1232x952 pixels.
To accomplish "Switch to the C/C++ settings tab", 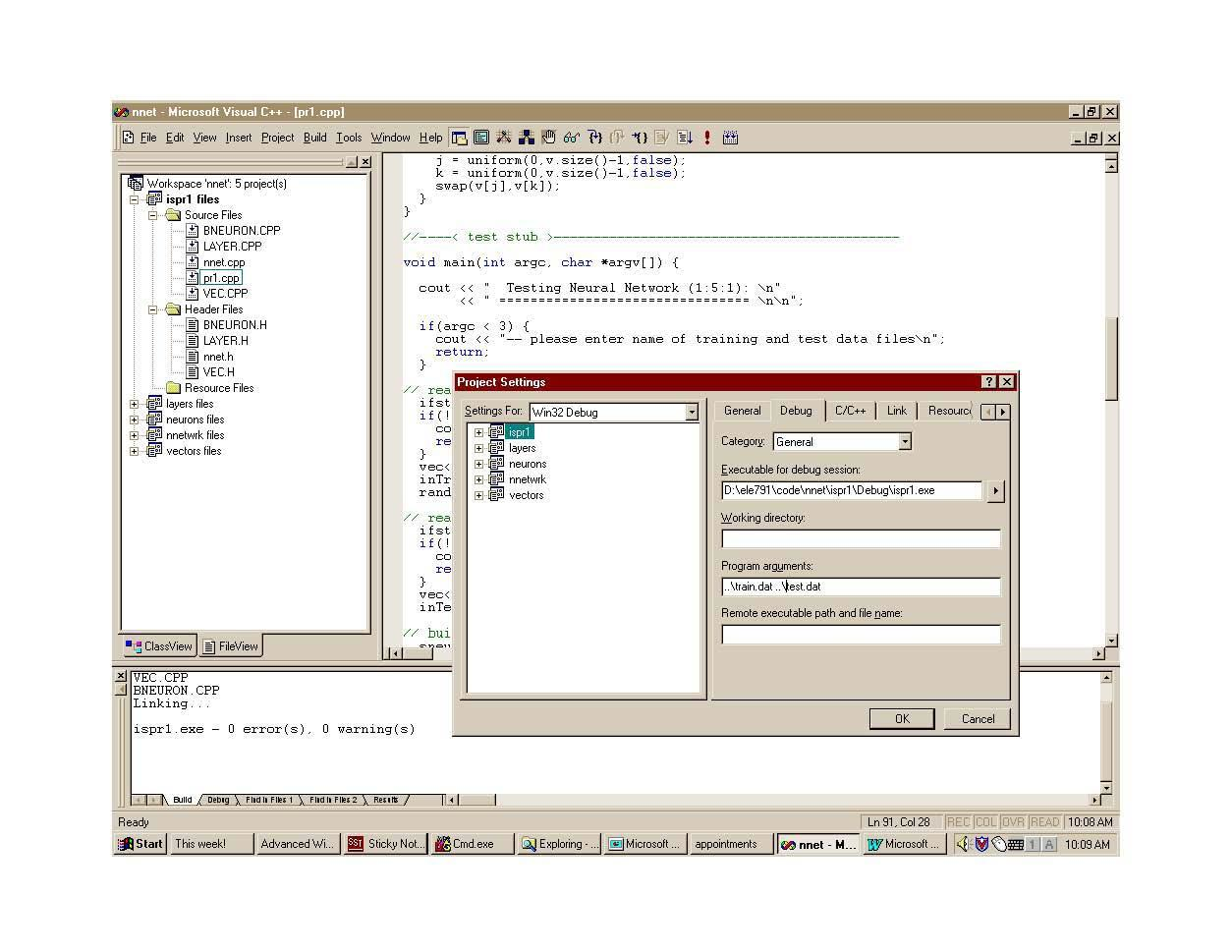I will click(x=850, y=411).
